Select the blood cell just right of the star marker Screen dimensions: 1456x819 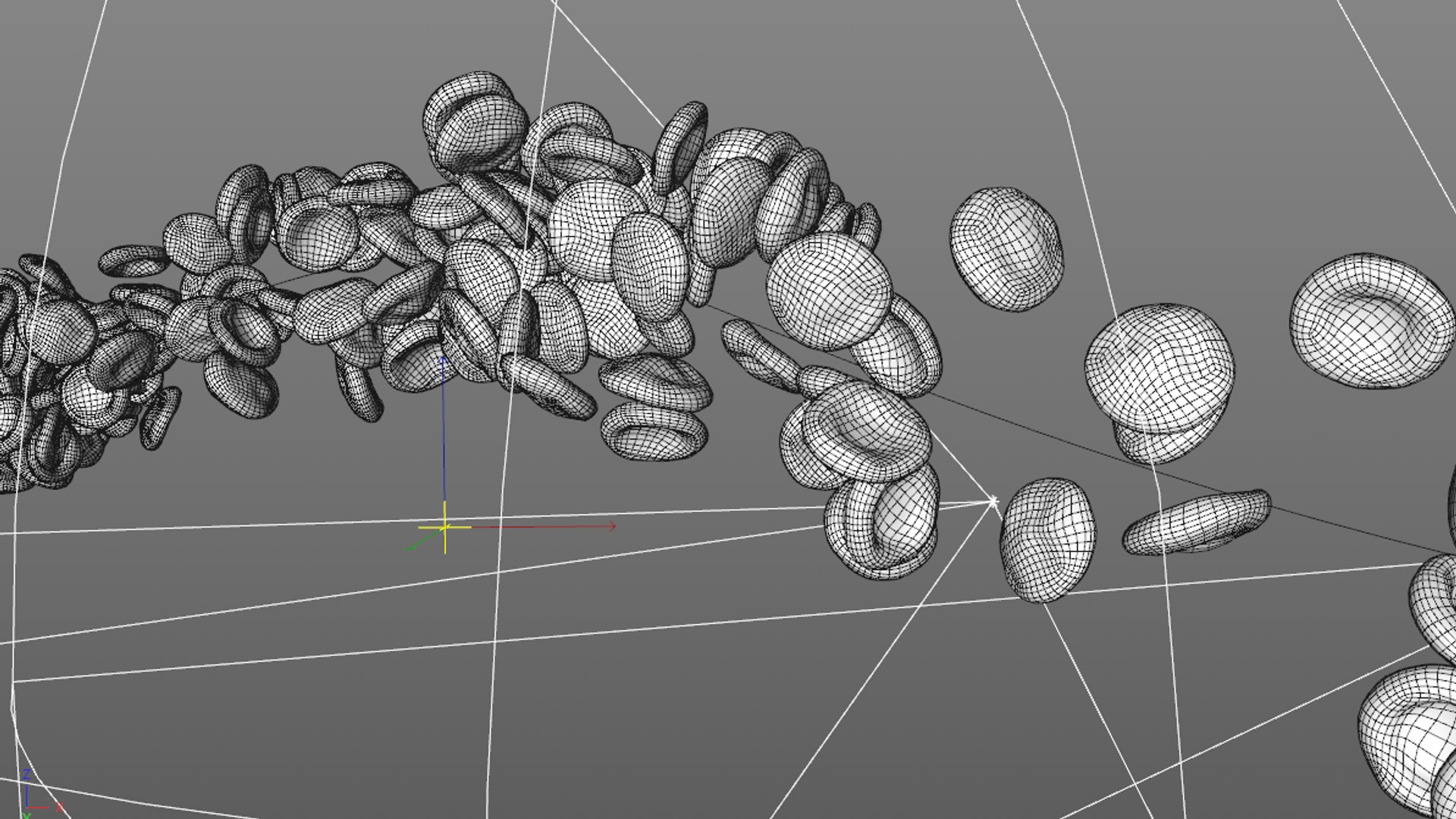point(1047,539)
